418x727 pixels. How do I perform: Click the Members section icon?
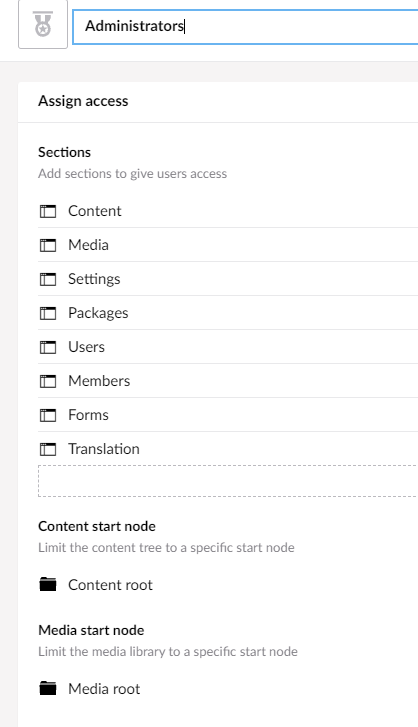click(48, 381)
